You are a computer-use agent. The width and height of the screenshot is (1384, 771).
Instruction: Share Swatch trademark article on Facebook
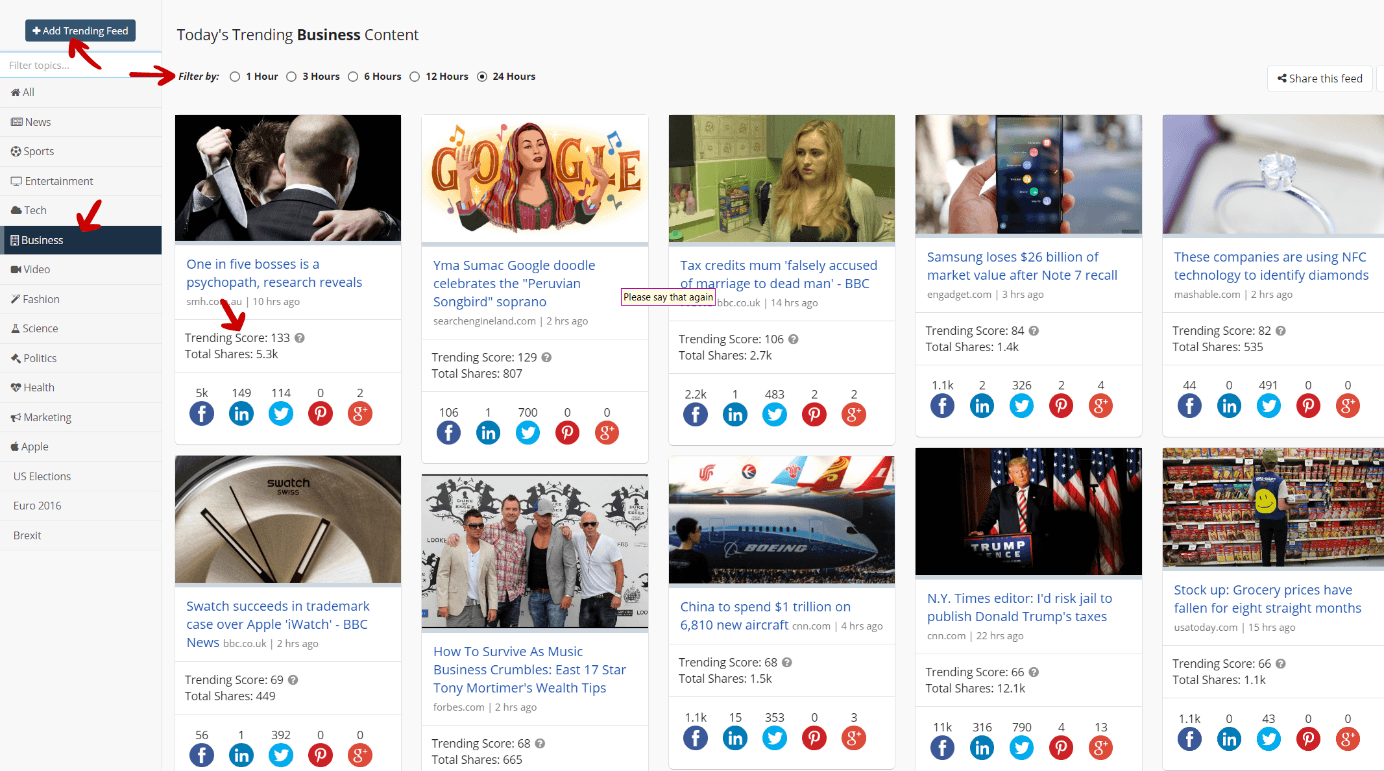click(x=202, y=755)
